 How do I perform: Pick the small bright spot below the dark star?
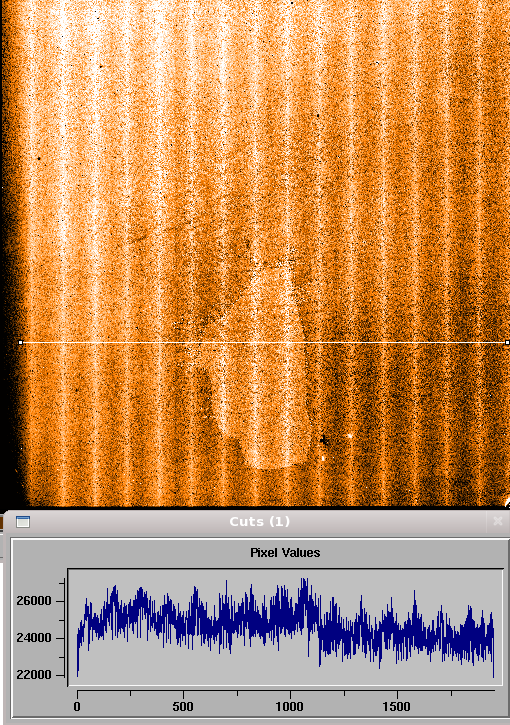[x=323, y=458]
